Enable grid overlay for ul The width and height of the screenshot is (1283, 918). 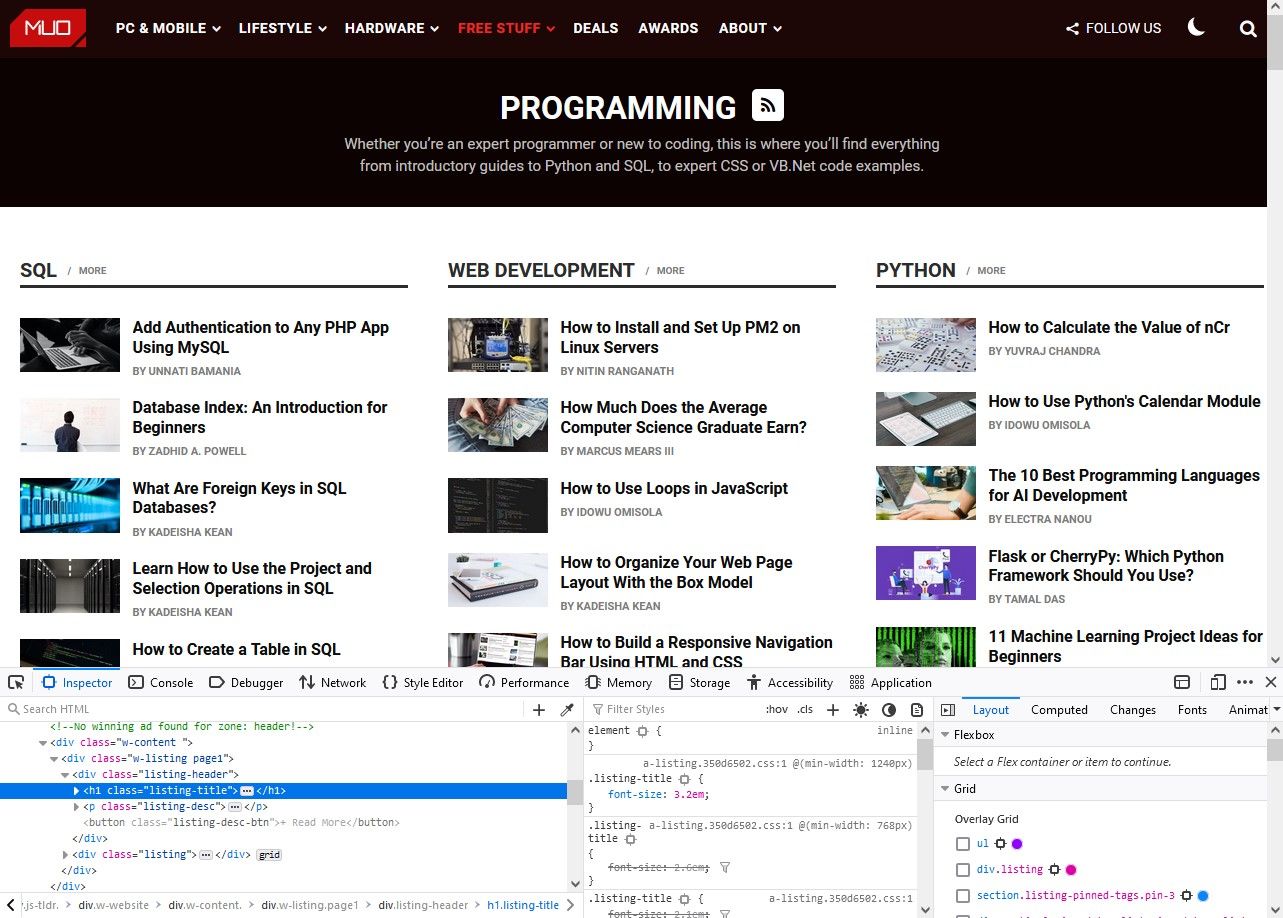click(x=963, y=844)
